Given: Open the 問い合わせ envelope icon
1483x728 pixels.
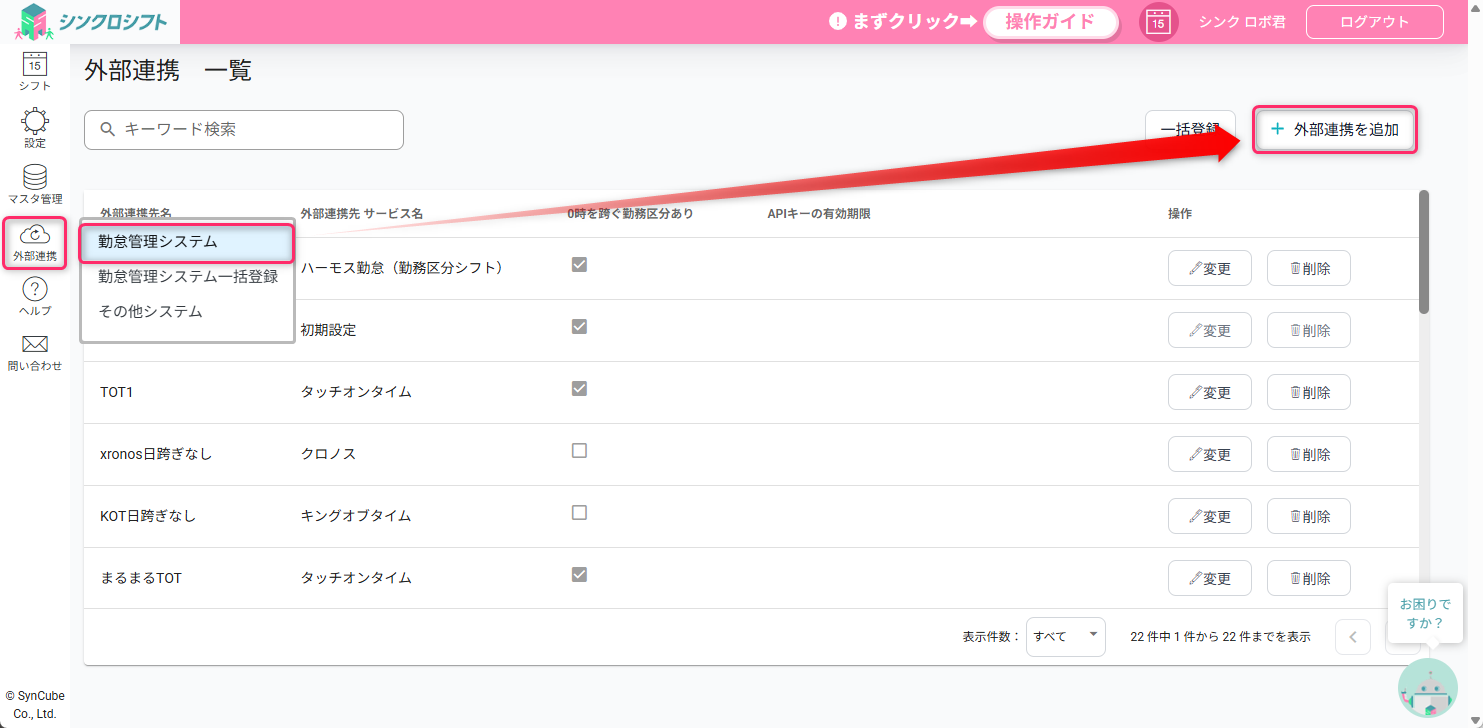Looking at the screenshot, I should point(35,346).
